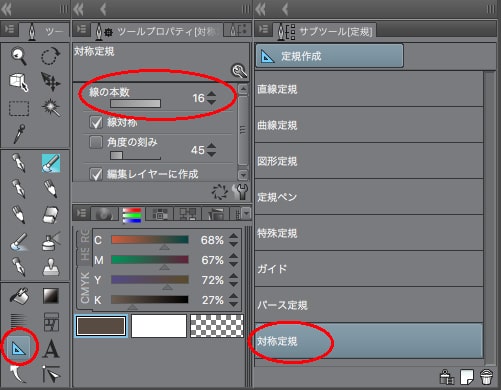Select the dark brown main color swatch
Image resolution: width=501 pixels, height=390 pixels.
tap(101, 326)
